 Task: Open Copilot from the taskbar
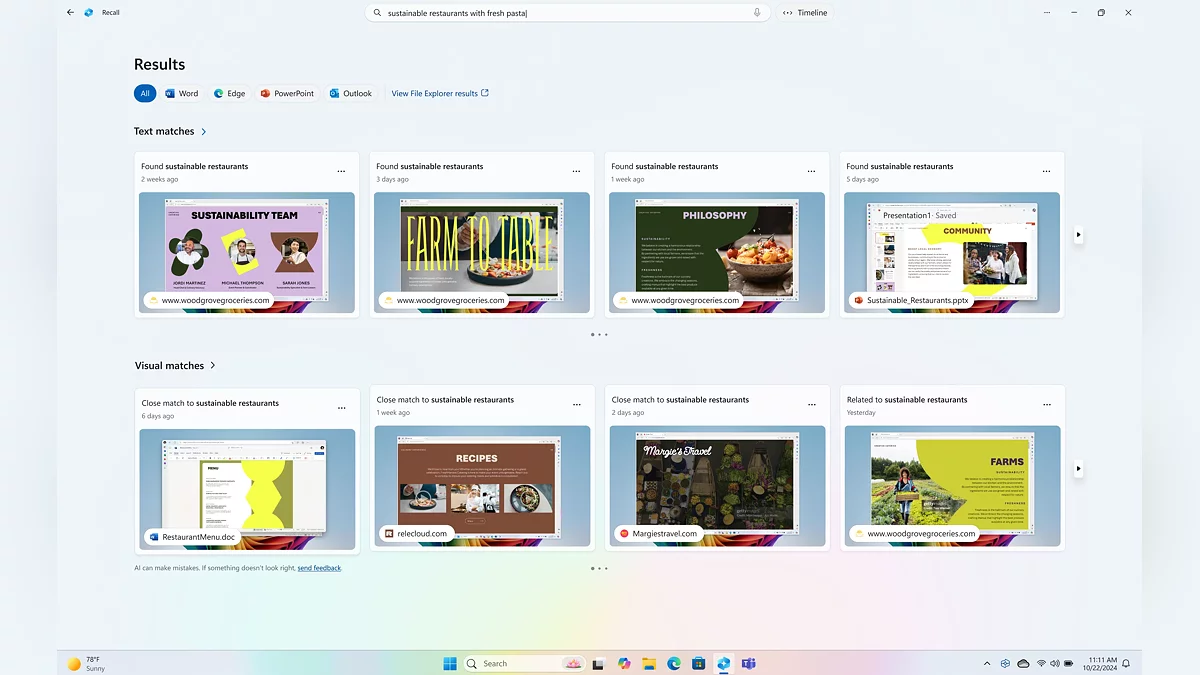(624, 663)
